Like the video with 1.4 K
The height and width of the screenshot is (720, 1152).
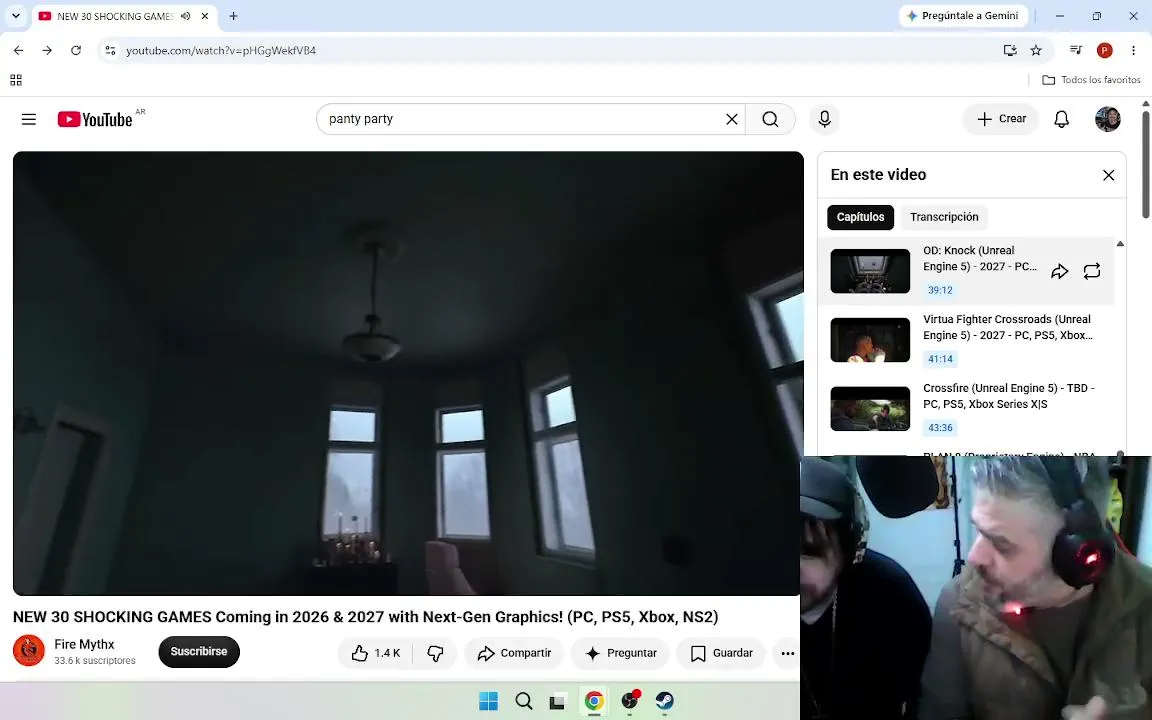[375, 653]
